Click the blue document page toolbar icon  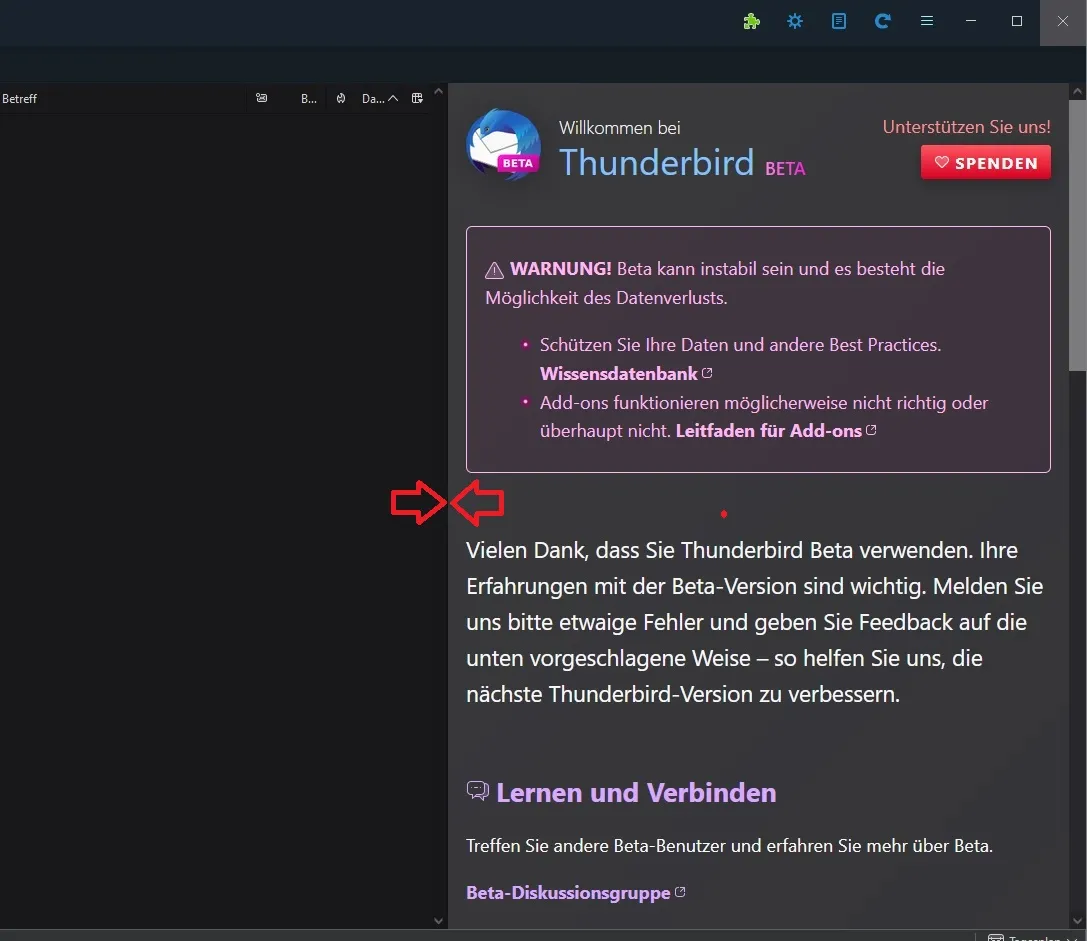click(839, 21)
